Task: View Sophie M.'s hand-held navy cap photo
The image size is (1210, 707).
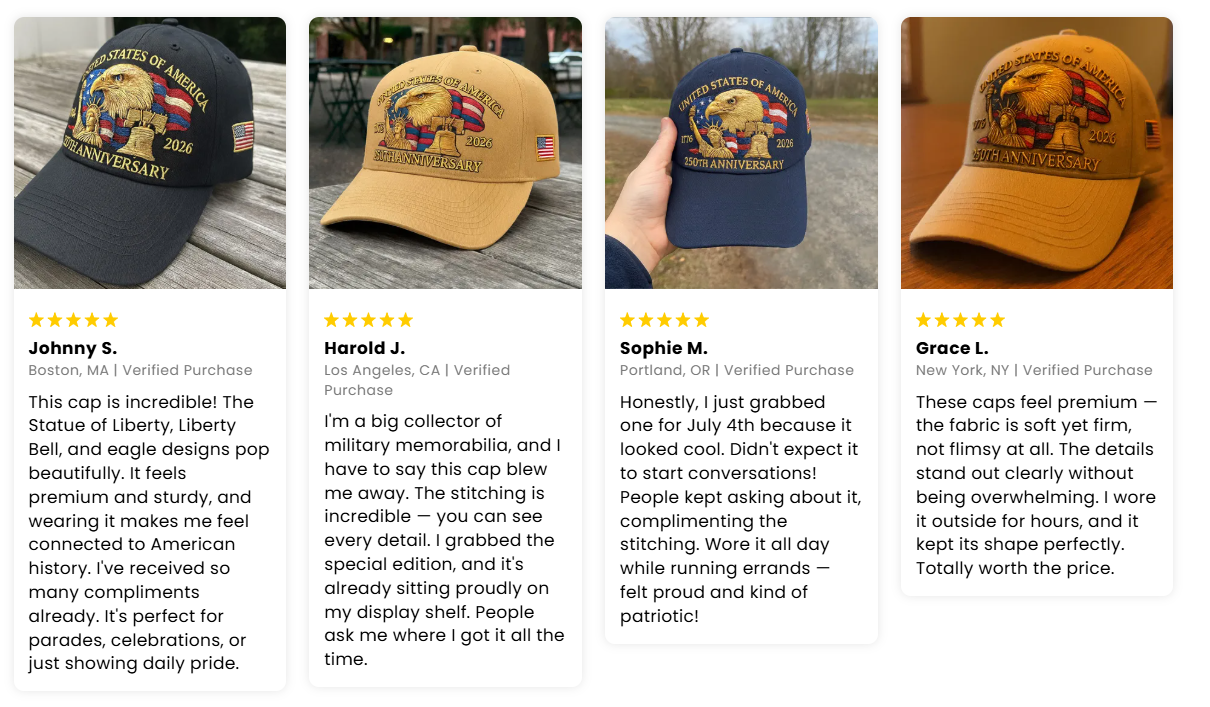Action: [741, 153]
